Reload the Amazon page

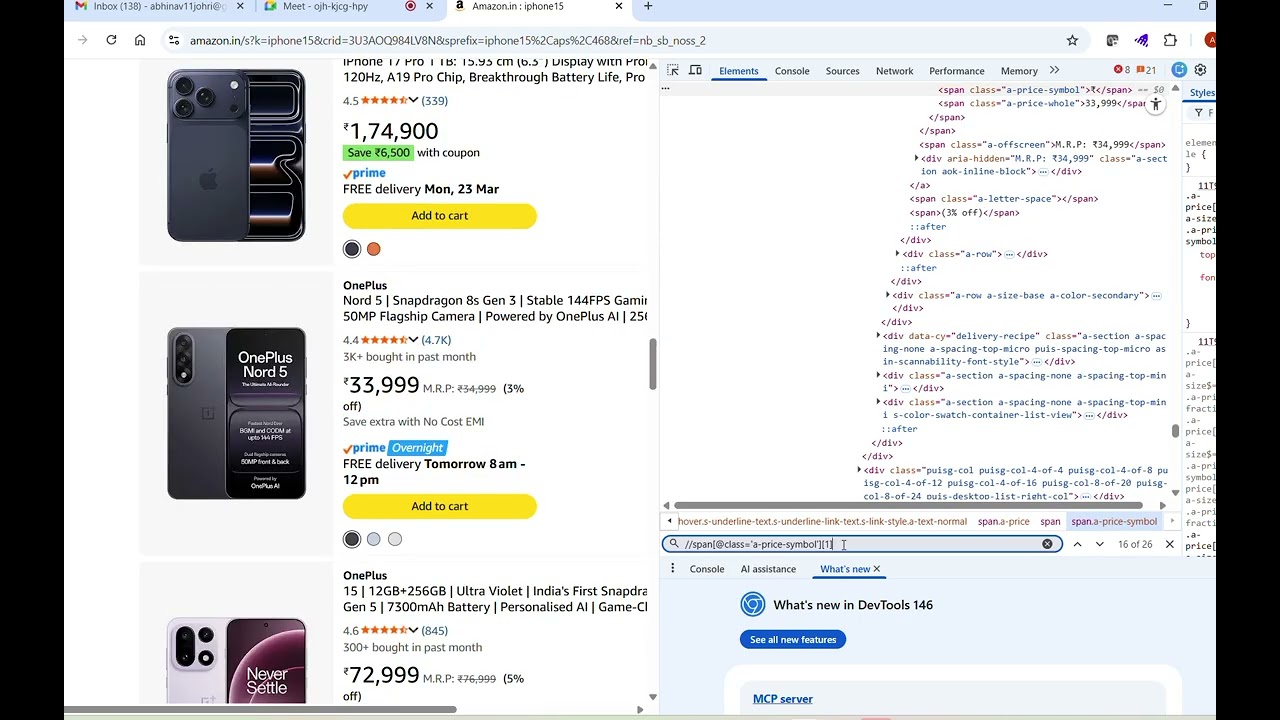tap(111, 40)
